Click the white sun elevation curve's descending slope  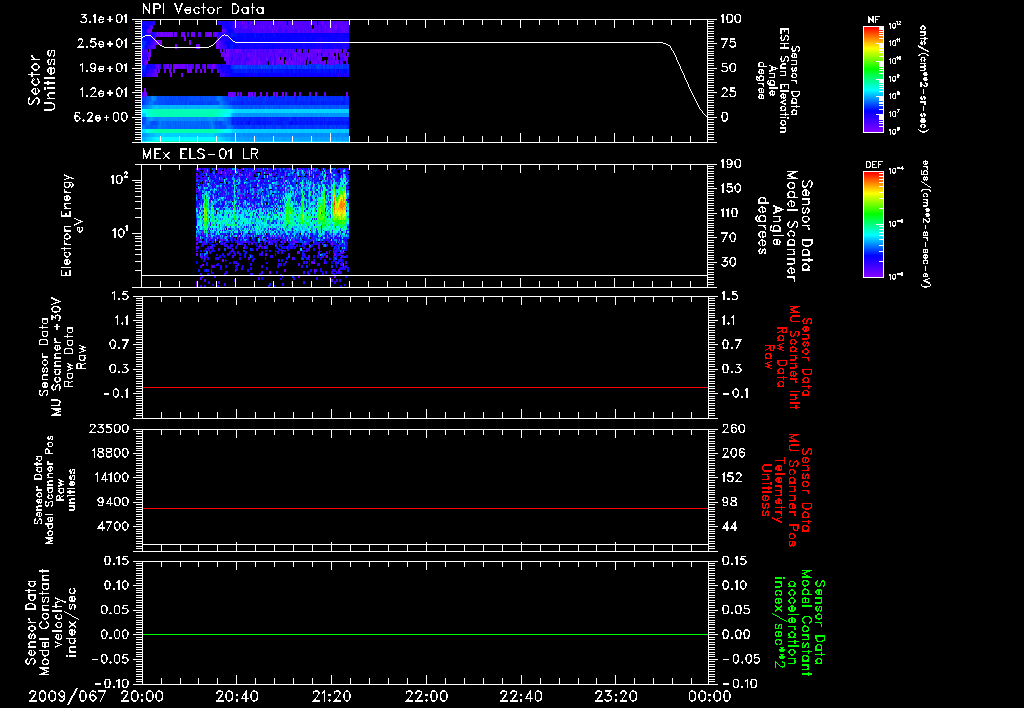pos(687,80)
